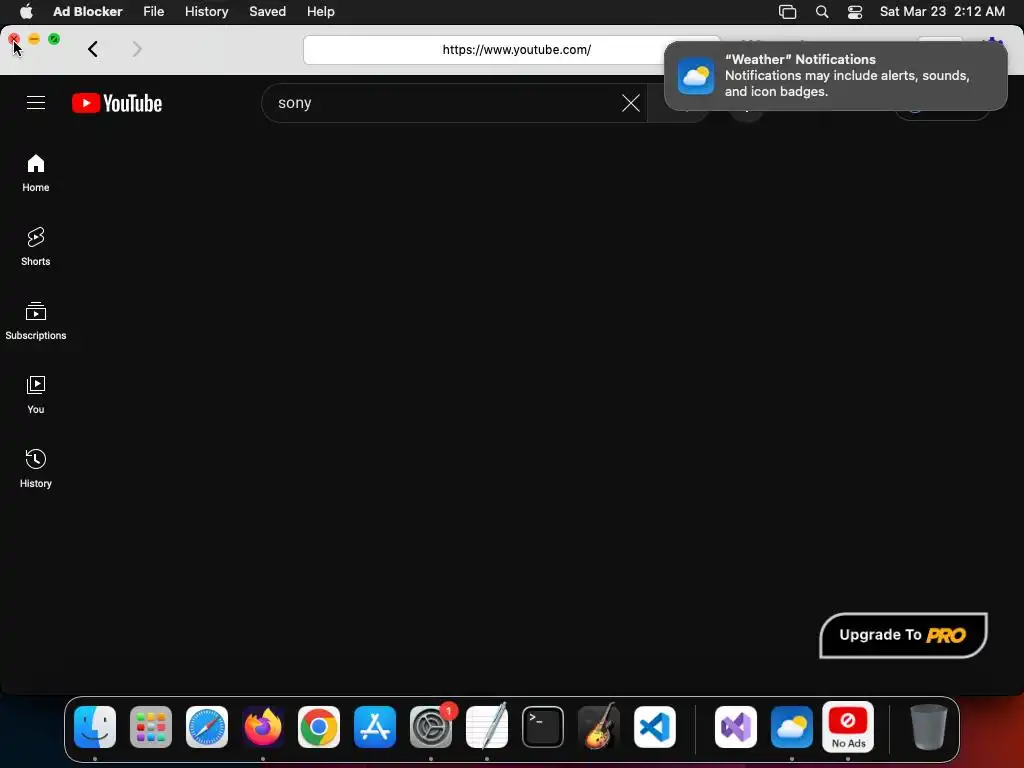The height and width of the screenshot is (768, 1024).
Task: Open the YouTube hamburger guide menu
Action: tap(36, 103)
